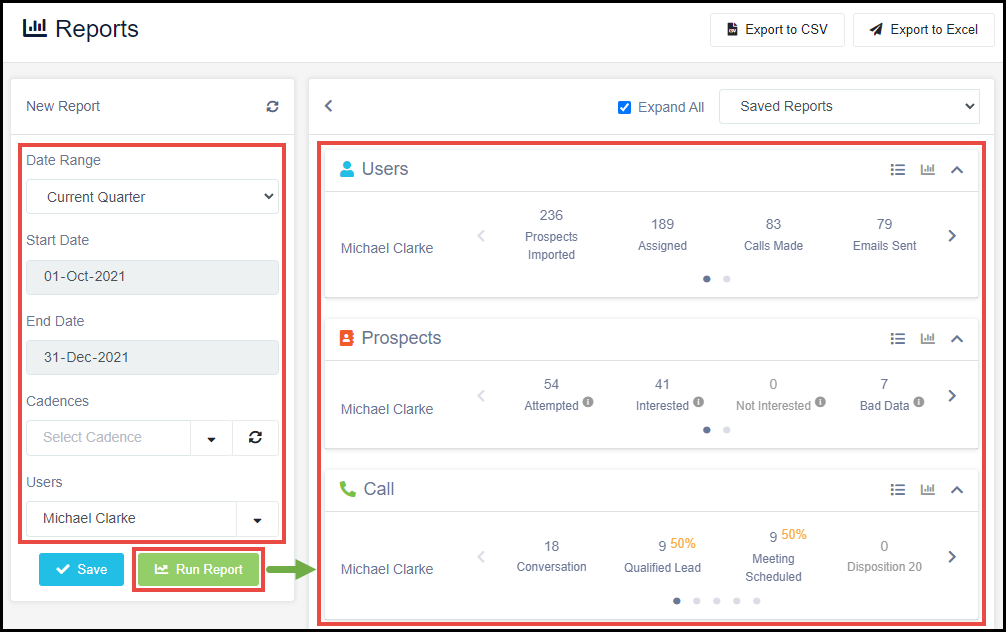Open chart view in the Call section
The height and width of the screenshot is (632, 1006).
click(x=928, y=490)
